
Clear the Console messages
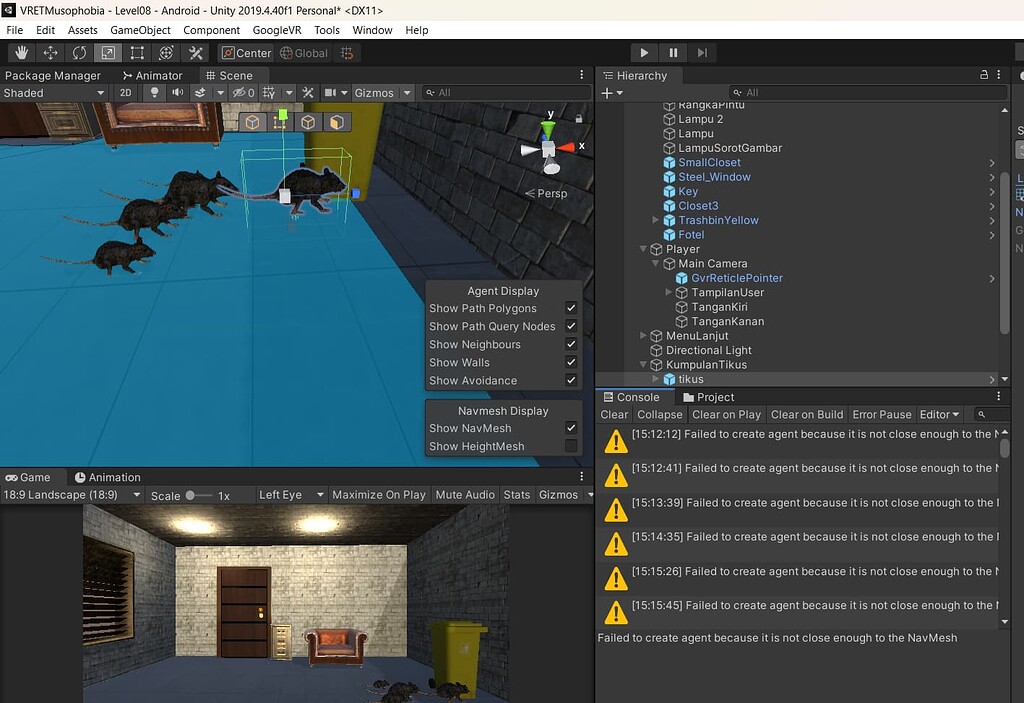coord(614,414)
